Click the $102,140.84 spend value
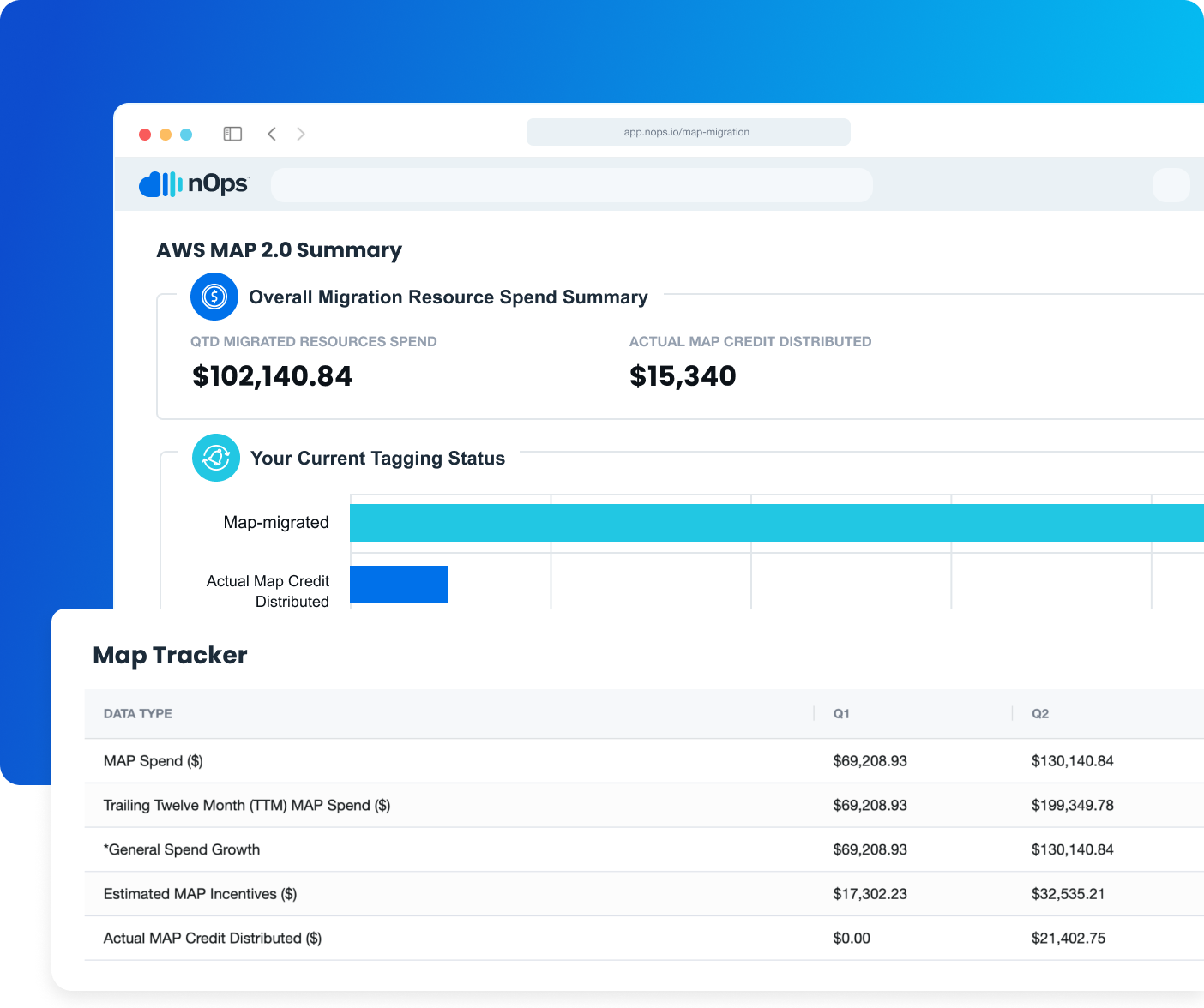This screenshot has height=1008, width=1204. click(272, 376)
